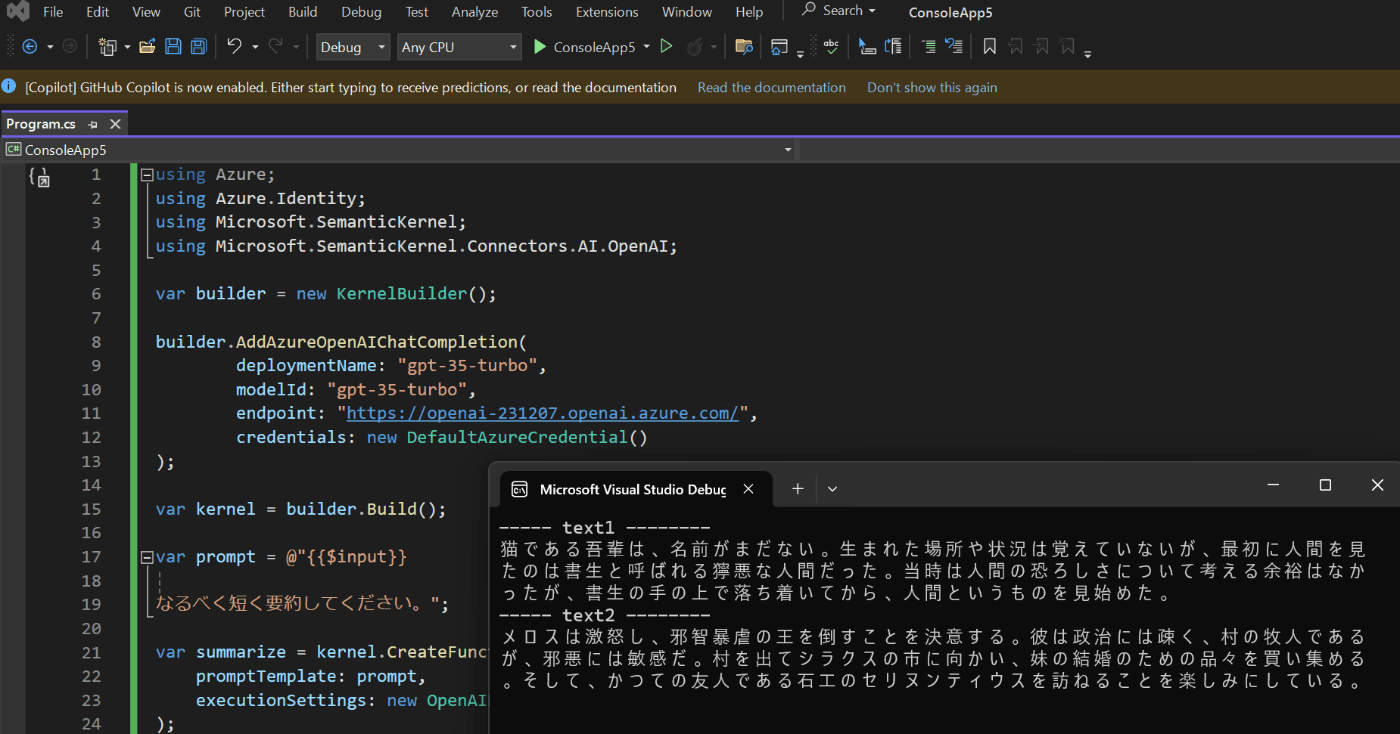Open Find in Files folder-search icon
The image size is (1400, 734).
pos(743,47)
